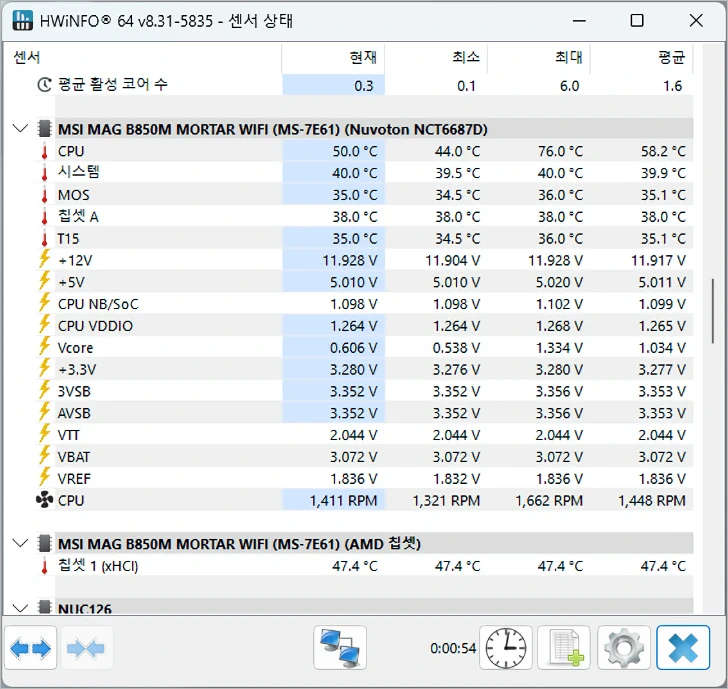Click the thermometer icon beside MOS row

tap(45, 195)
